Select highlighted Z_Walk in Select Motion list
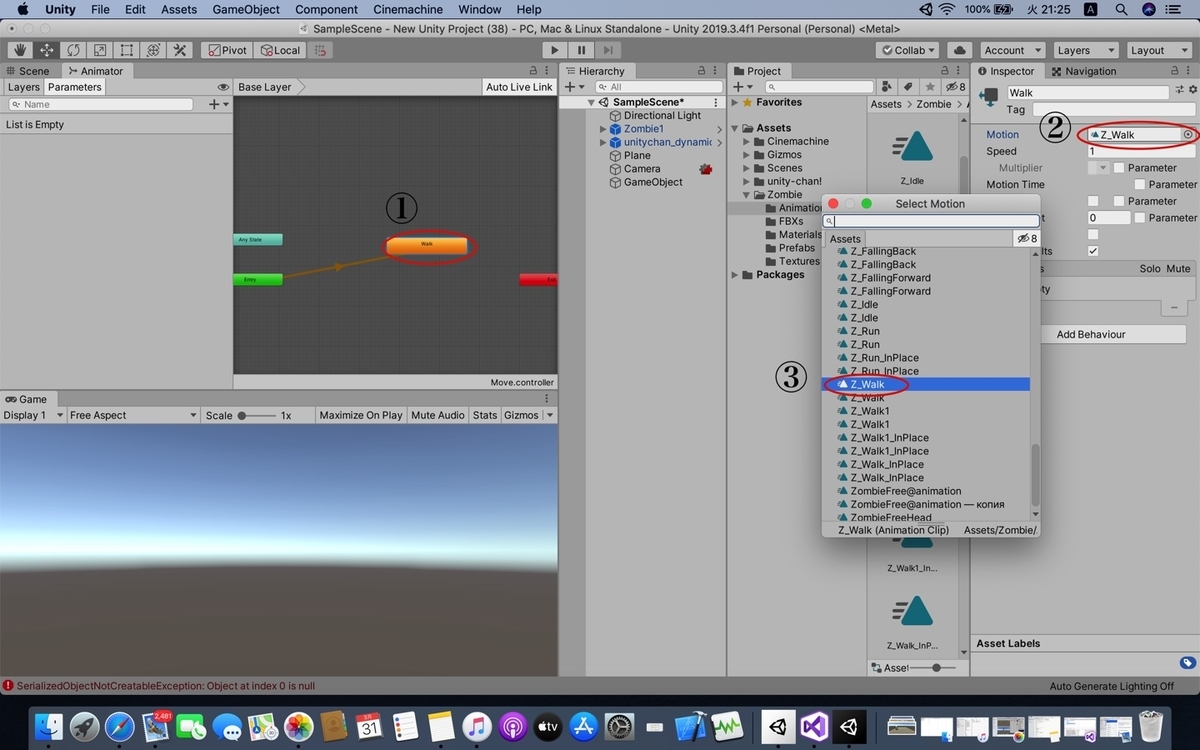Viewport: 1200px width, 750px height. pyautogui.click(x=926, y=384)
